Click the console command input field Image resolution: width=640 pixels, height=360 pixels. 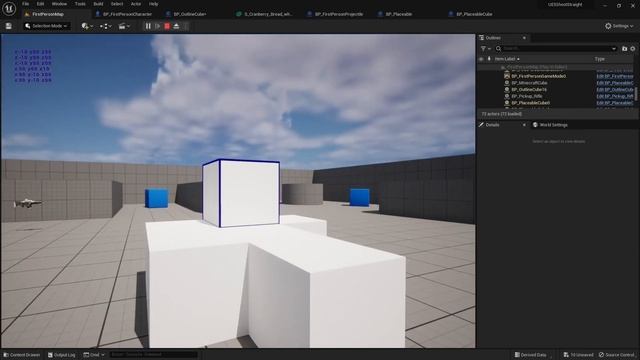pos(153,355)
